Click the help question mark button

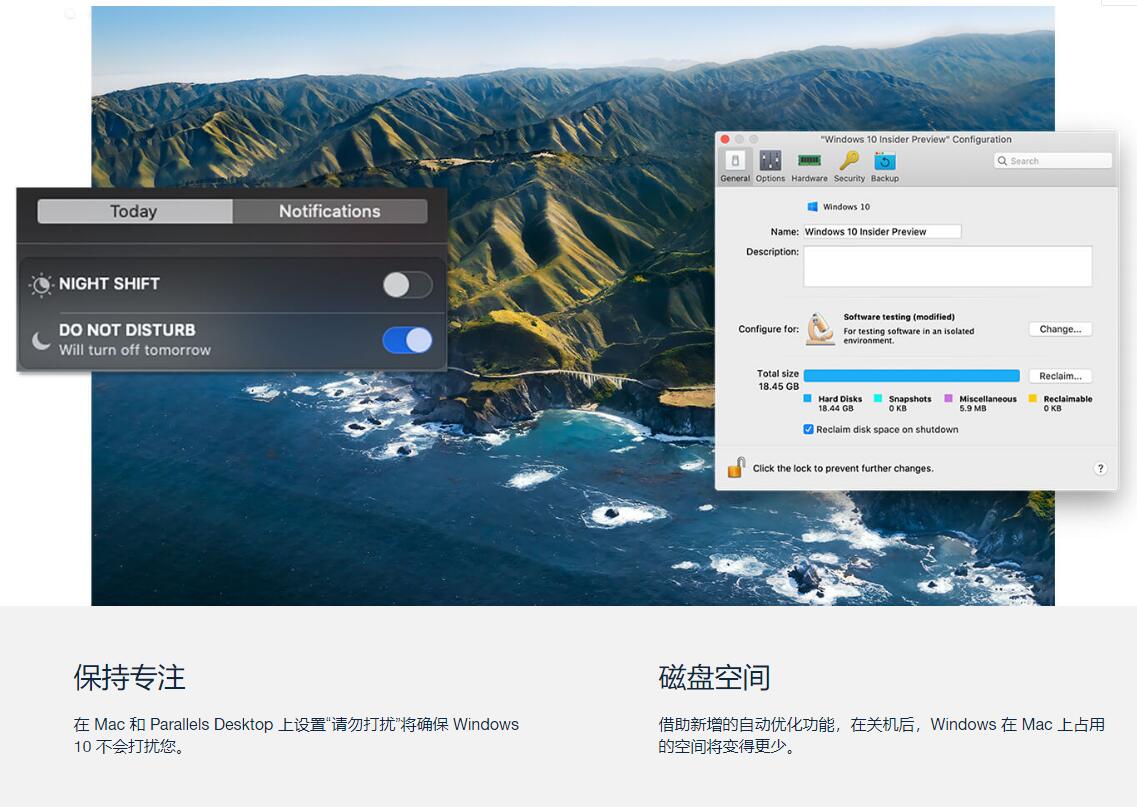[1100, 468]
